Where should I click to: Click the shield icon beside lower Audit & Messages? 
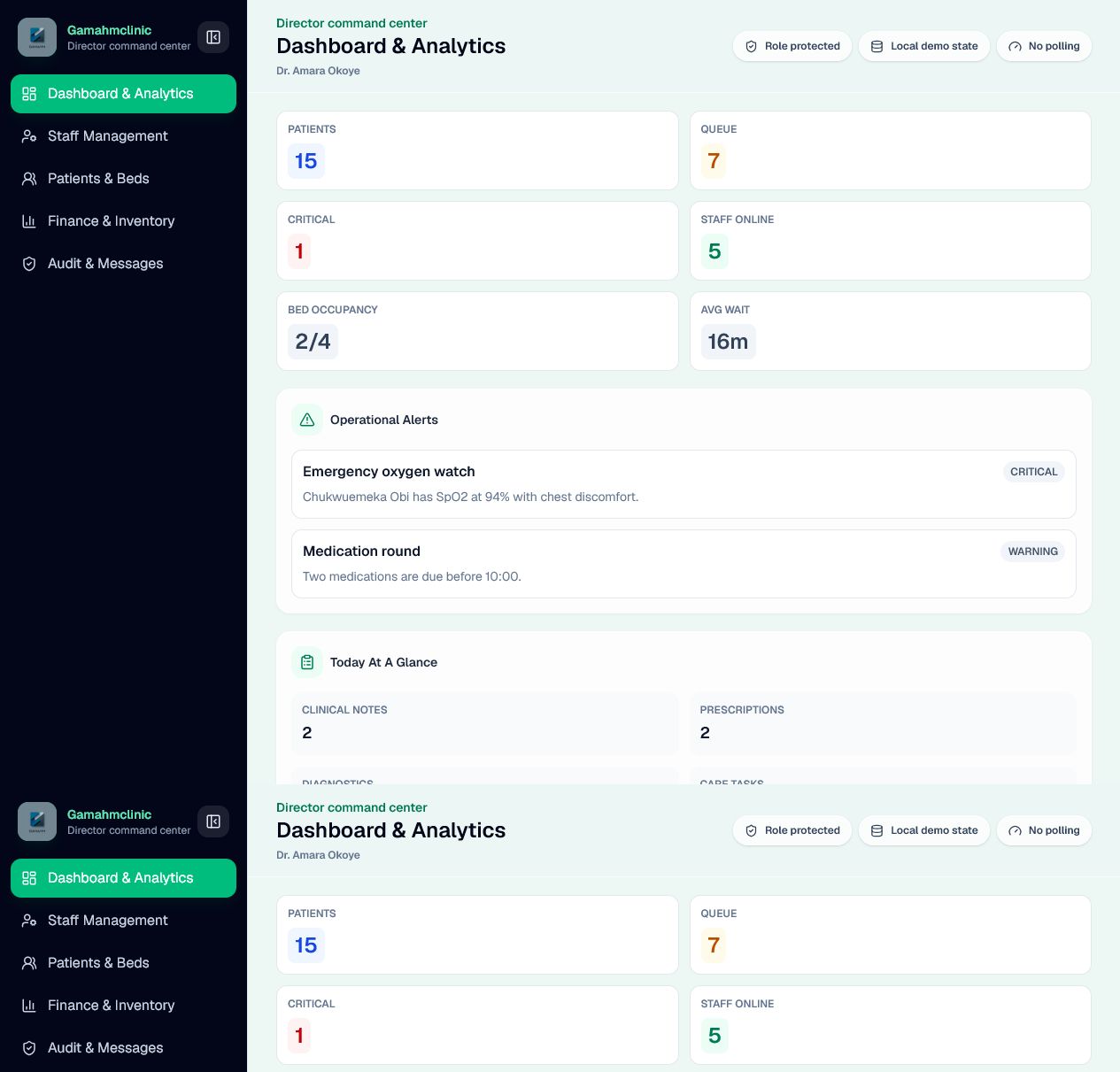click(x=29, y=1048)
